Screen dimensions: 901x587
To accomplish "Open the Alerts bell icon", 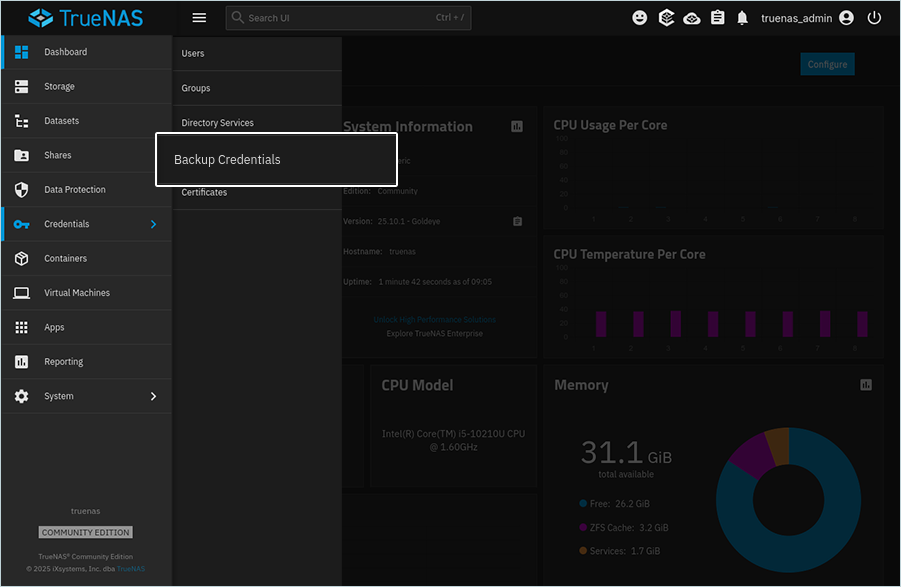I will pos(742,18).
